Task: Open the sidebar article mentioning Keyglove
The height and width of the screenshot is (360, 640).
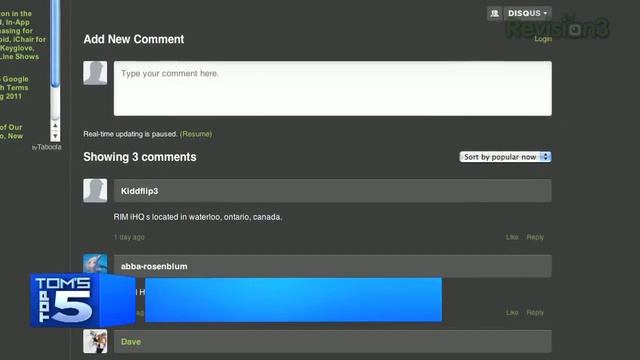Action: tap(22, 35)
